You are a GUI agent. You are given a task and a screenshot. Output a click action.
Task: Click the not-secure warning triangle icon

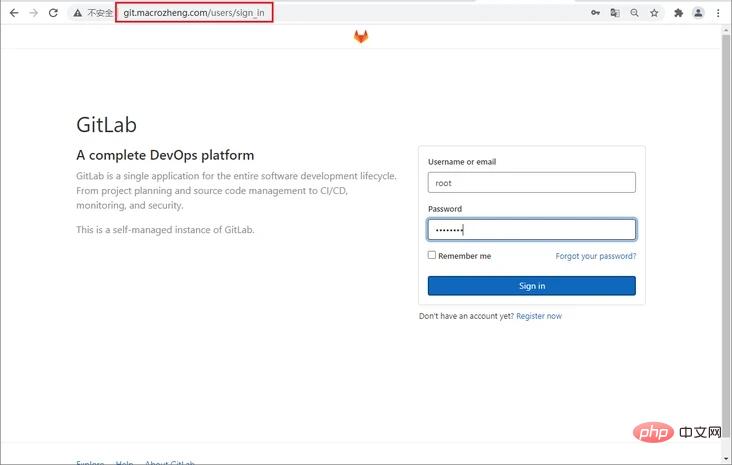77,13
